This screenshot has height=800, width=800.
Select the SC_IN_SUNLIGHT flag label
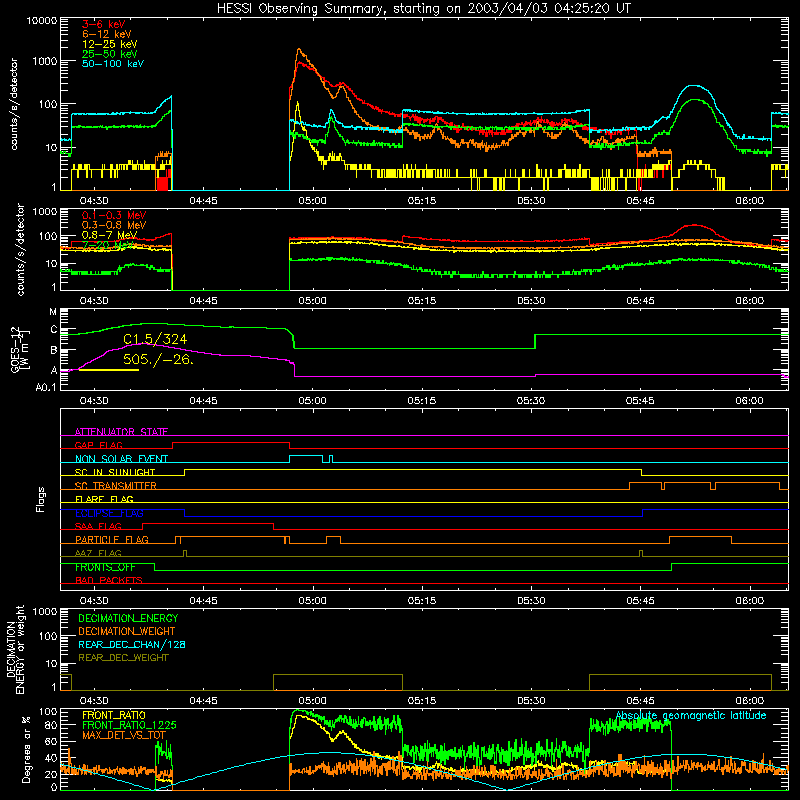click(x=115, y=472)
